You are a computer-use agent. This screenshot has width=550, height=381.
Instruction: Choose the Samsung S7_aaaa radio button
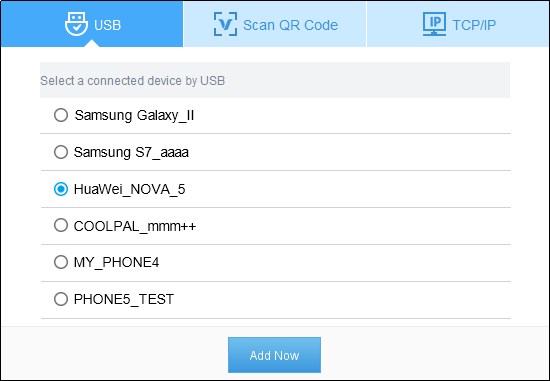[61, 152]
